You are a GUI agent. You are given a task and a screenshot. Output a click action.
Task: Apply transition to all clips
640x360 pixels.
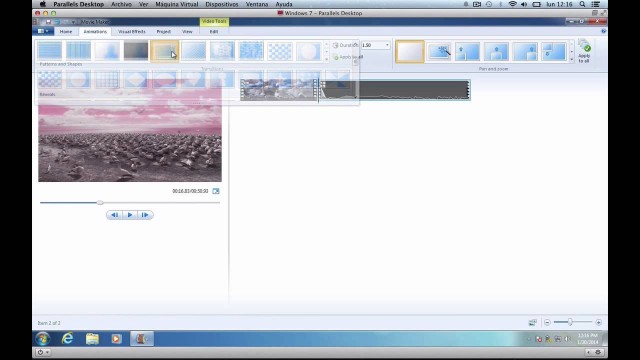click(x=348, y=57)
